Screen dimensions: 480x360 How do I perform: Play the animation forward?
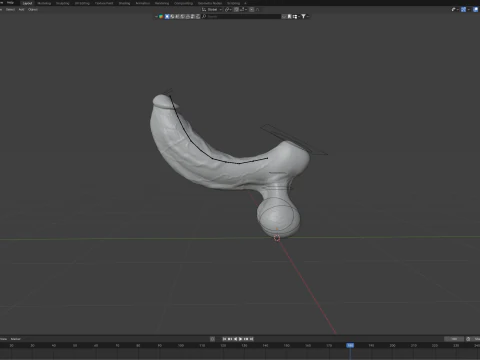[241, 339]
